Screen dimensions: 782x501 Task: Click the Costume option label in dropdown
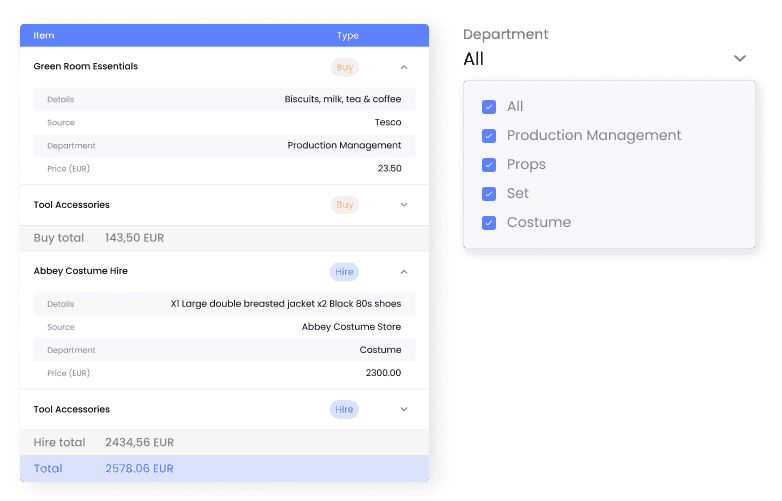pos(539,222)
